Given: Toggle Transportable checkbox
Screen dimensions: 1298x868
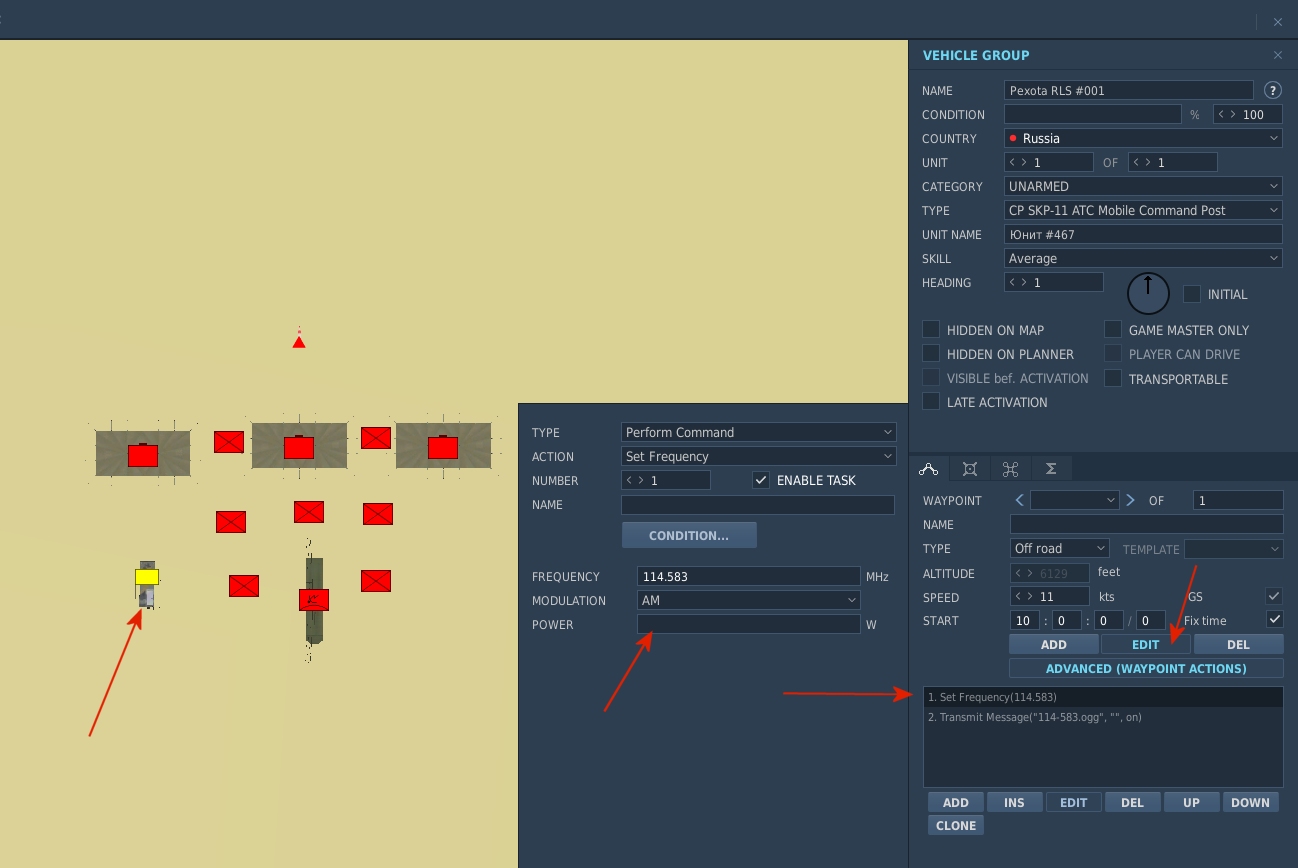Looking at the screenshot, I should click(x=1113, y=378).
